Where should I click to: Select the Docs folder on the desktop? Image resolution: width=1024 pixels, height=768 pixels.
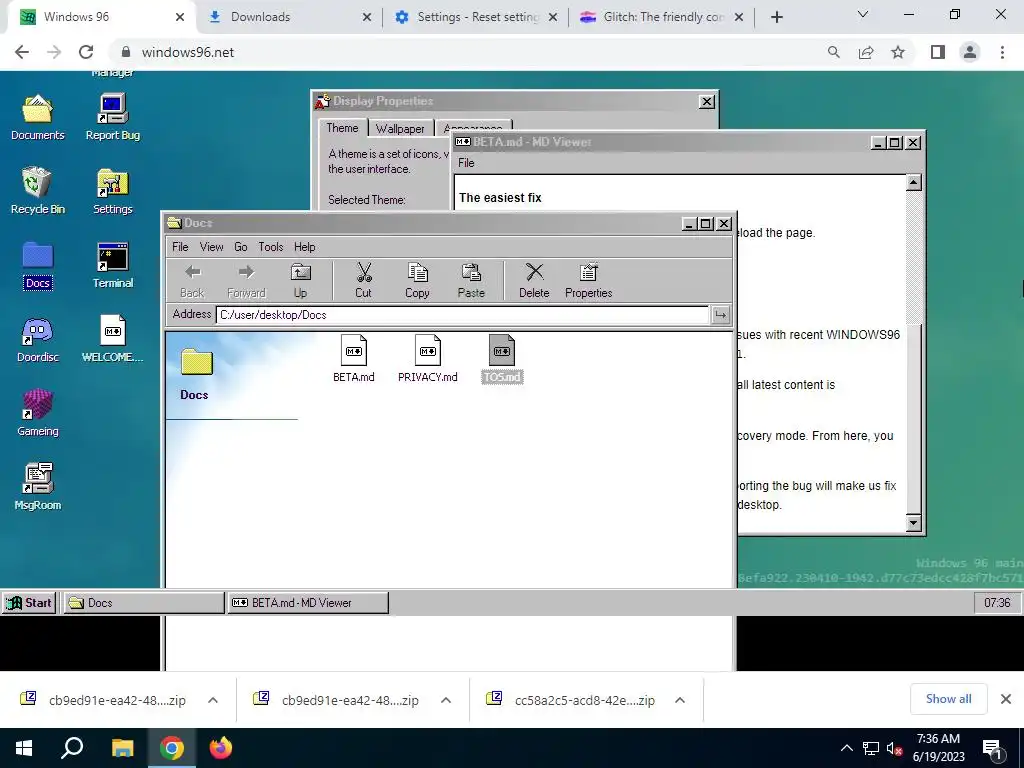pyautogui.click(x=37, y=266)
